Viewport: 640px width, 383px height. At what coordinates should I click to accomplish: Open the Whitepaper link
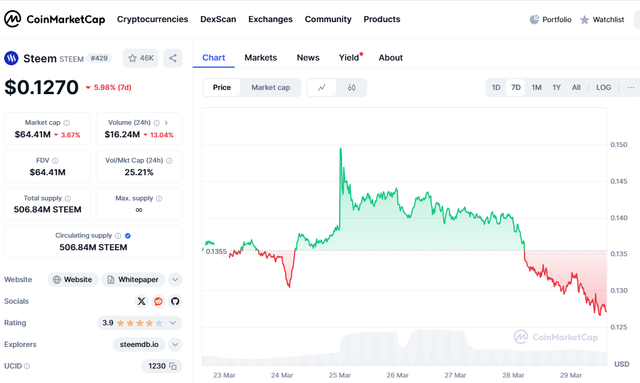133,280
